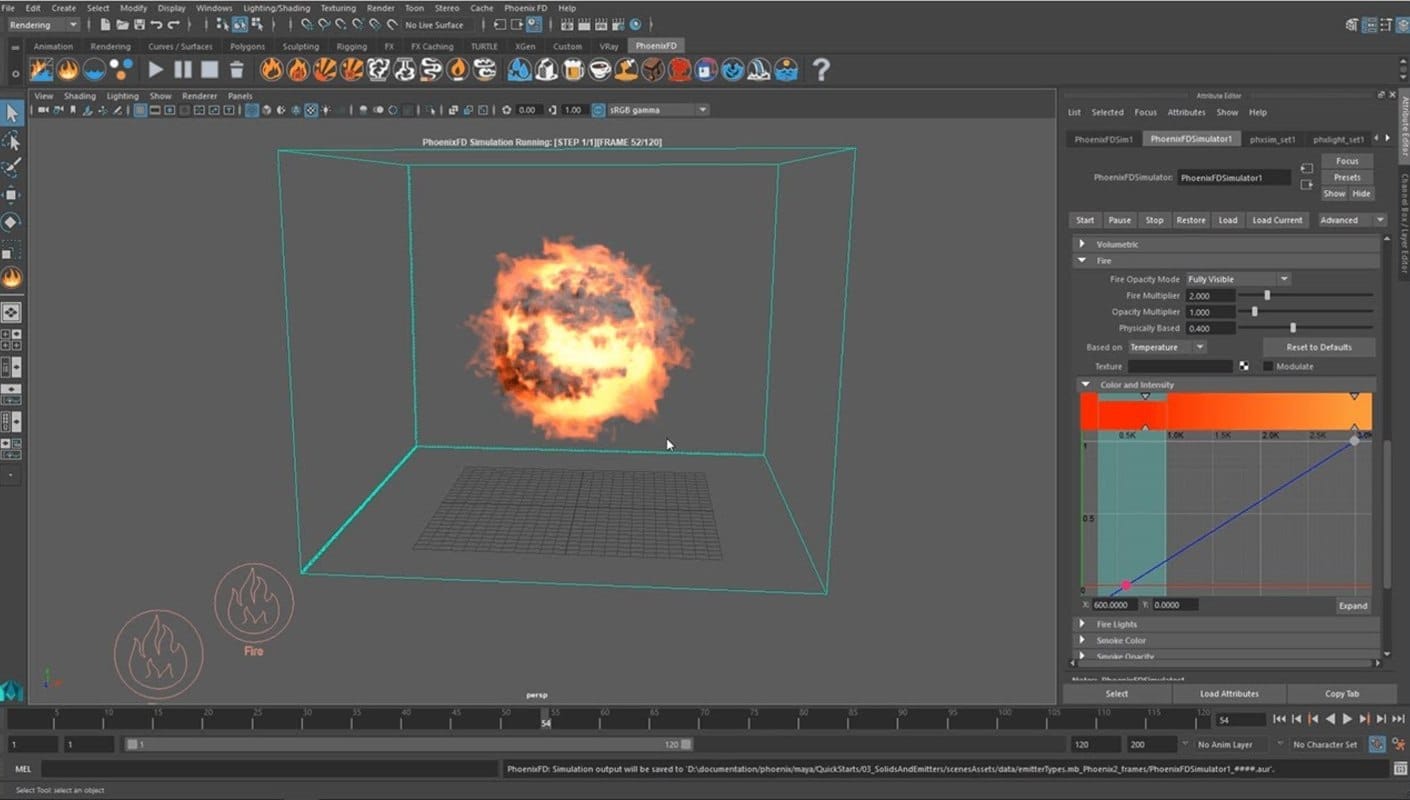1410x800 pixels.
Task: Open the Phoenix FD menu
Action: [x=525, y=8]
